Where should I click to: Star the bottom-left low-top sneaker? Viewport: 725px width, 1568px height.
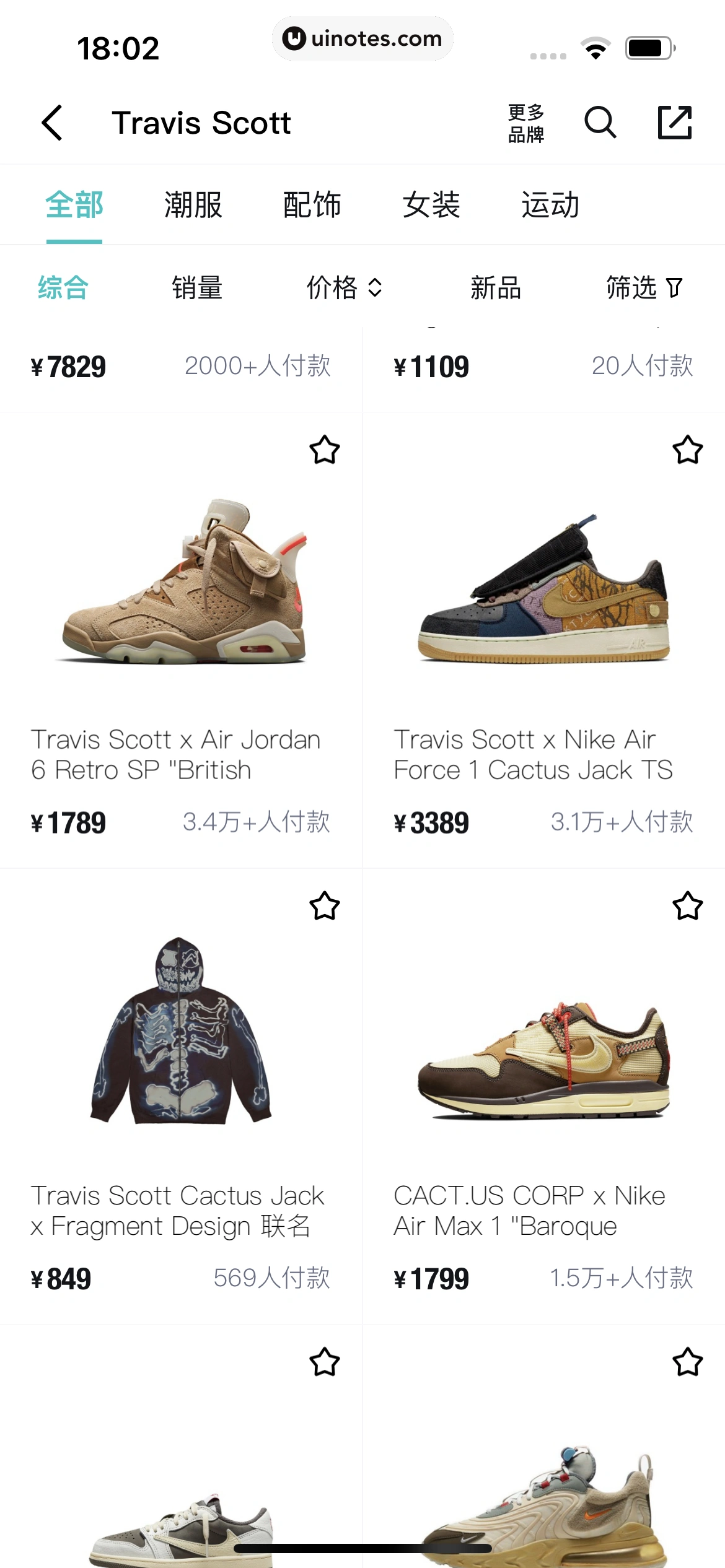coord(325,1362)
